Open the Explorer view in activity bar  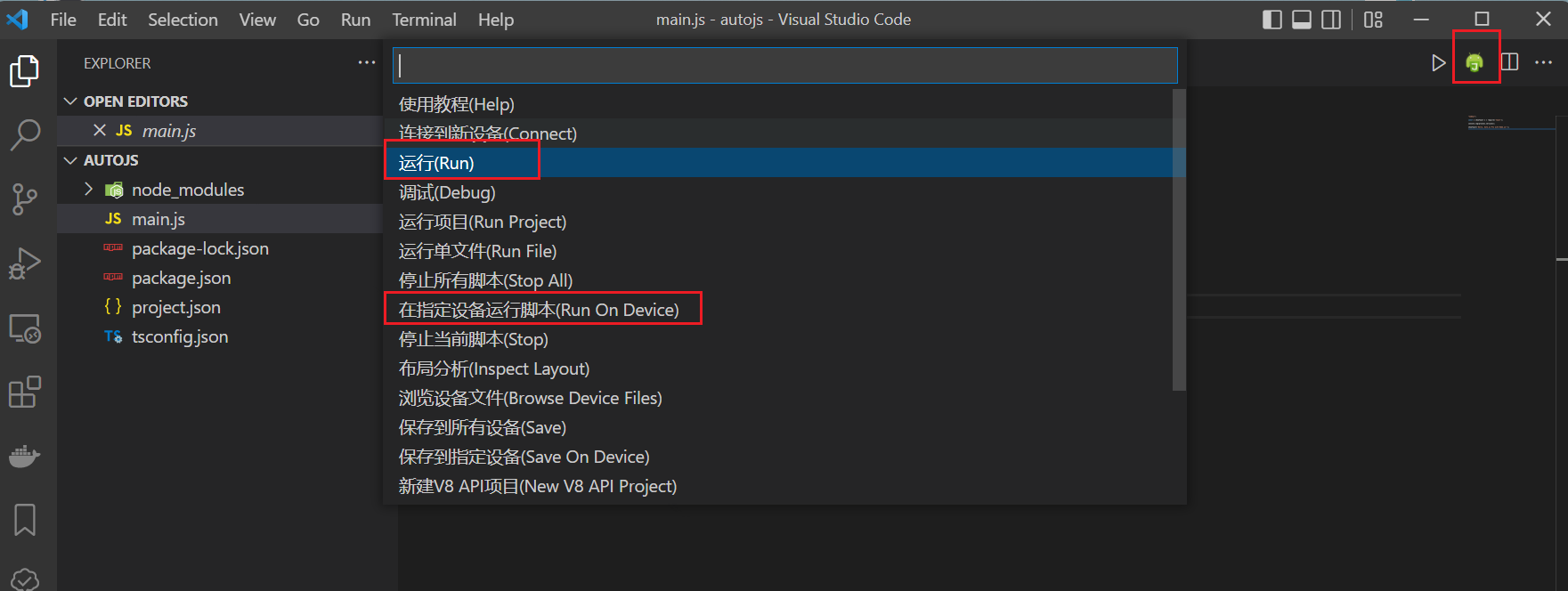coord(25,71)
